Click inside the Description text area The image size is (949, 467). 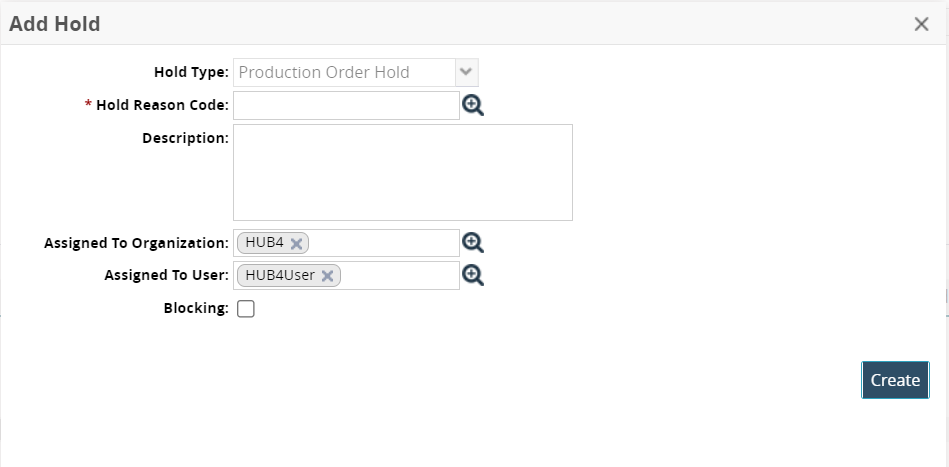[402, 172]
